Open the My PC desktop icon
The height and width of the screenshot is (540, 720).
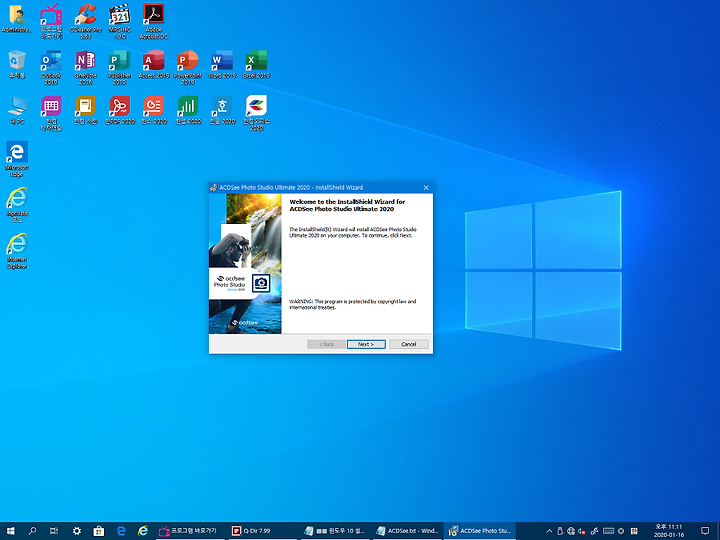point(17,110)
